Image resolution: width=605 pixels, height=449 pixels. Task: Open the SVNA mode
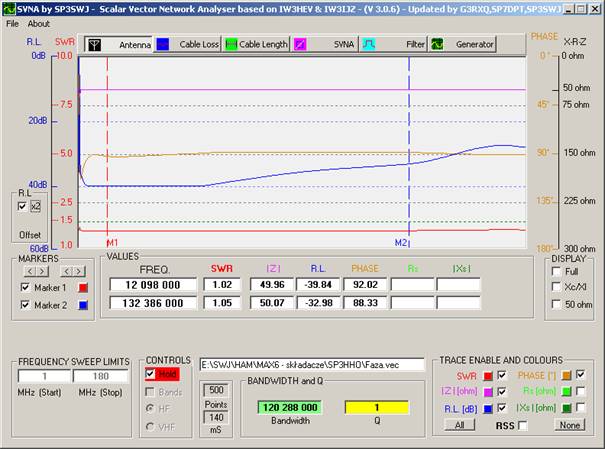pyautogui.click(x=324, y=45)
